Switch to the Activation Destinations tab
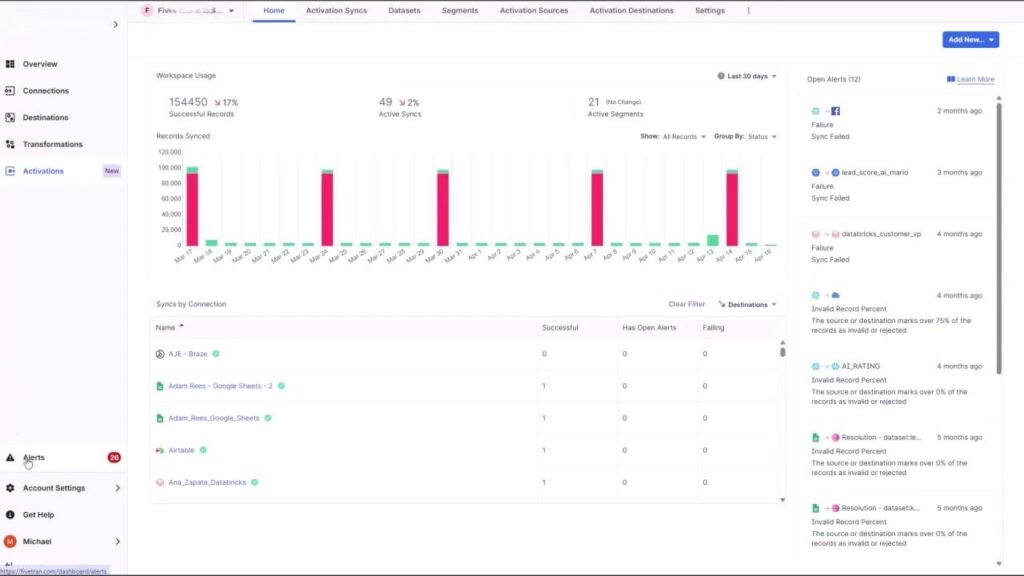The image size is (1024, 576). pos(632,10)
